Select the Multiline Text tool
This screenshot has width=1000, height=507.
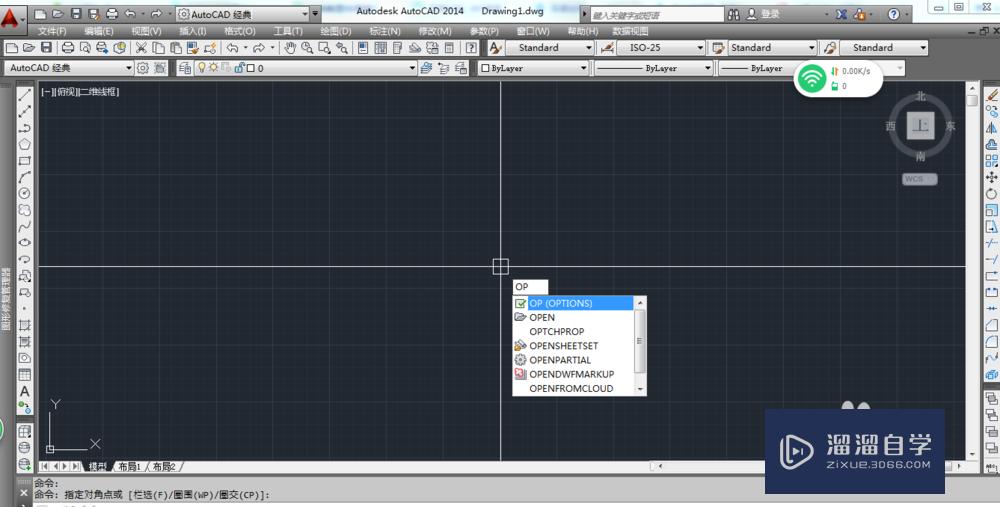(24, 391)
